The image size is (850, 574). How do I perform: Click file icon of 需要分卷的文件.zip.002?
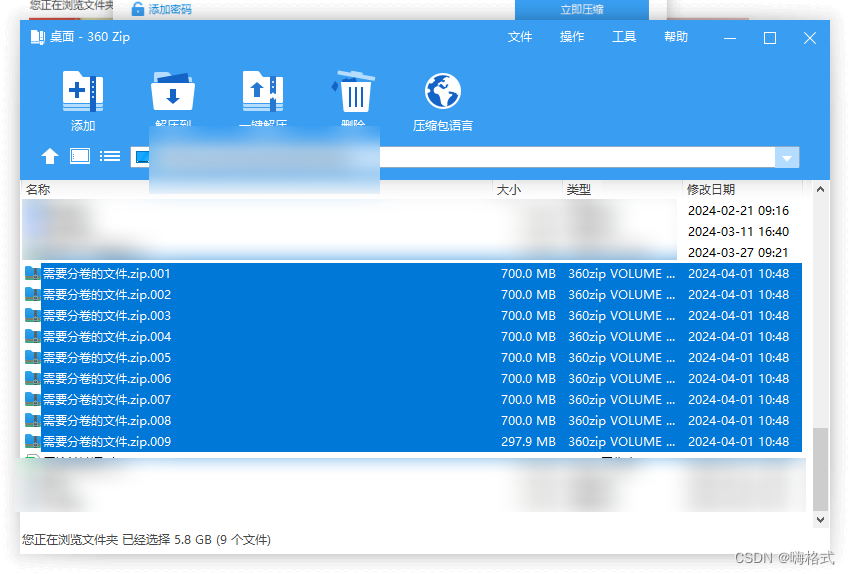click(33, 294)
